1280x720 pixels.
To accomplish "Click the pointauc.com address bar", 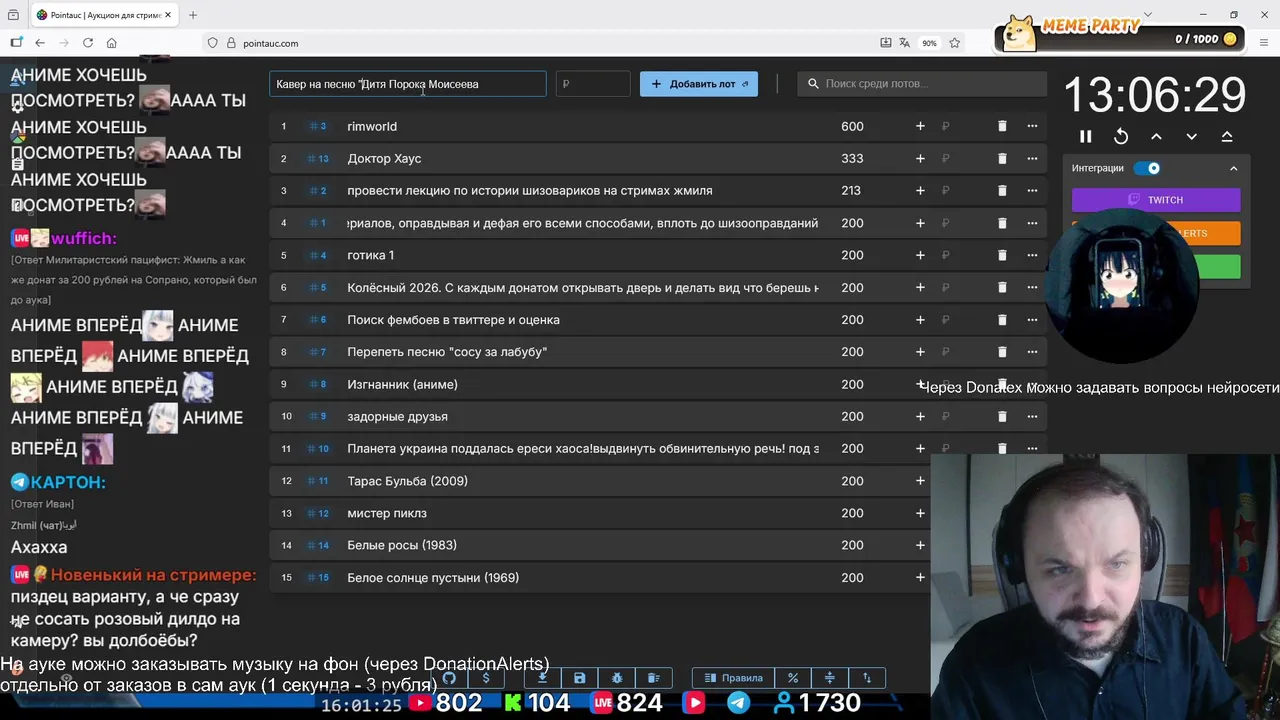I will tap(540, 43).
